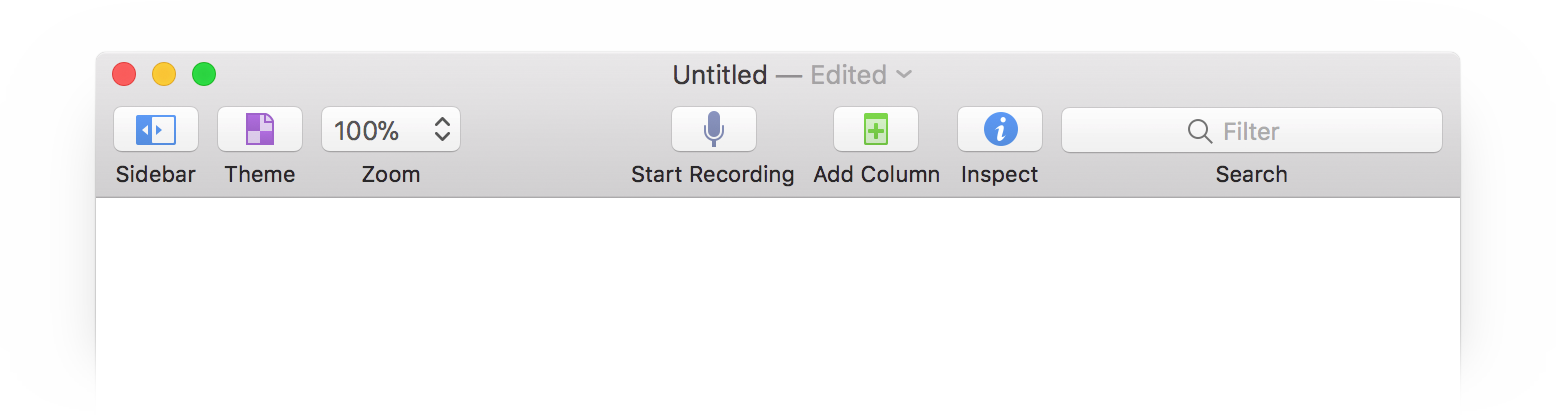Click the magnifying glass in Filter field
This screenshot has width=1556, height=419.
1200,131
